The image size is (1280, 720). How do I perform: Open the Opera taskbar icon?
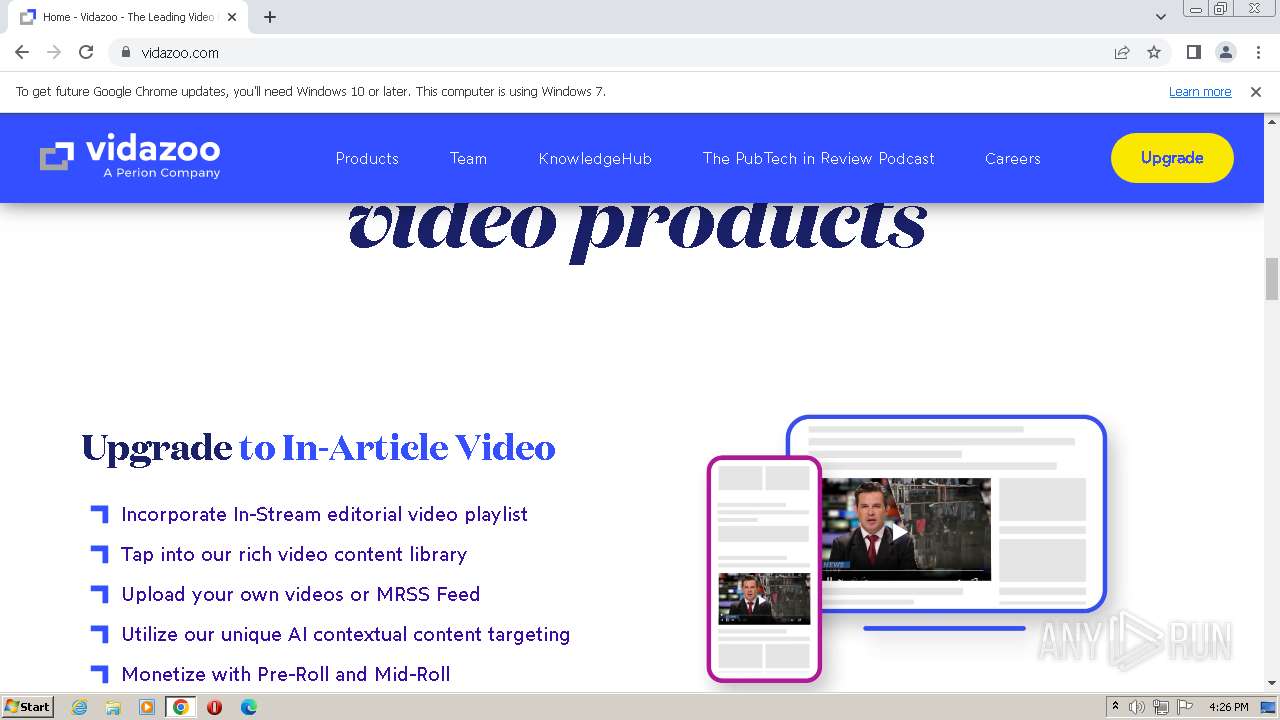click(214, 707)
